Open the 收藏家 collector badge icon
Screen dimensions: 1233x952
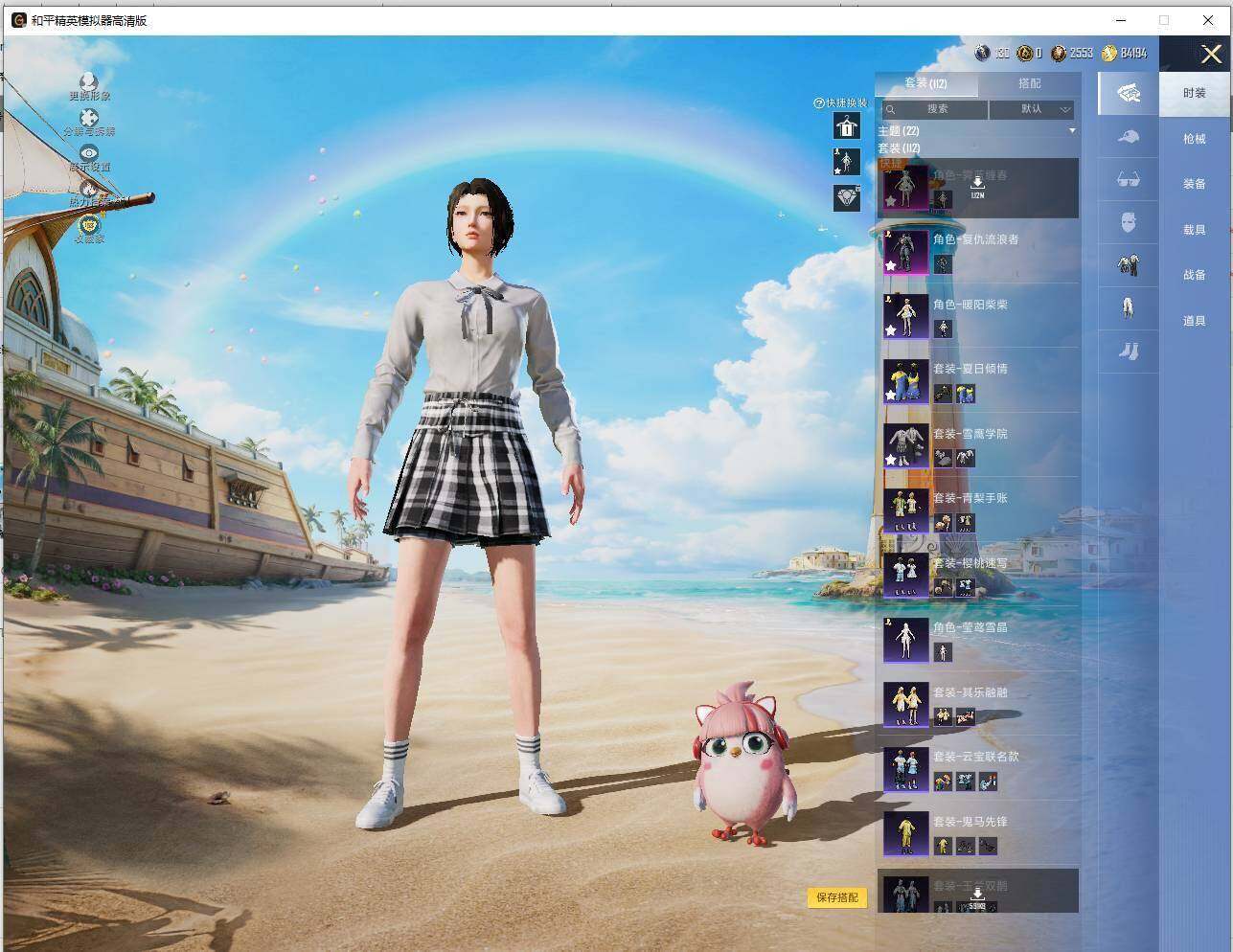coord(89,224)
